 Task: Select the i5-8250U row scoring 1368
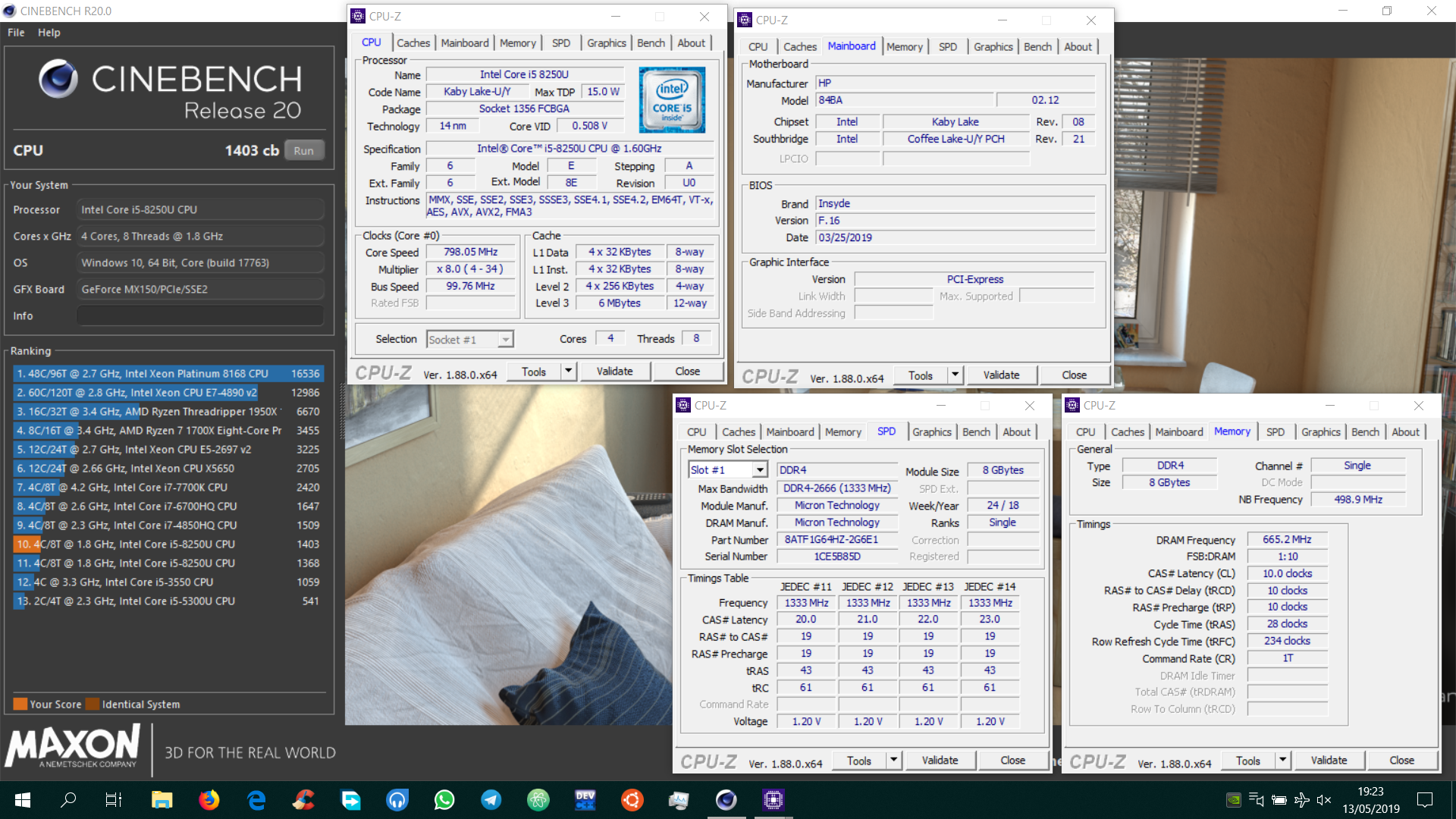tap(168, 563)
